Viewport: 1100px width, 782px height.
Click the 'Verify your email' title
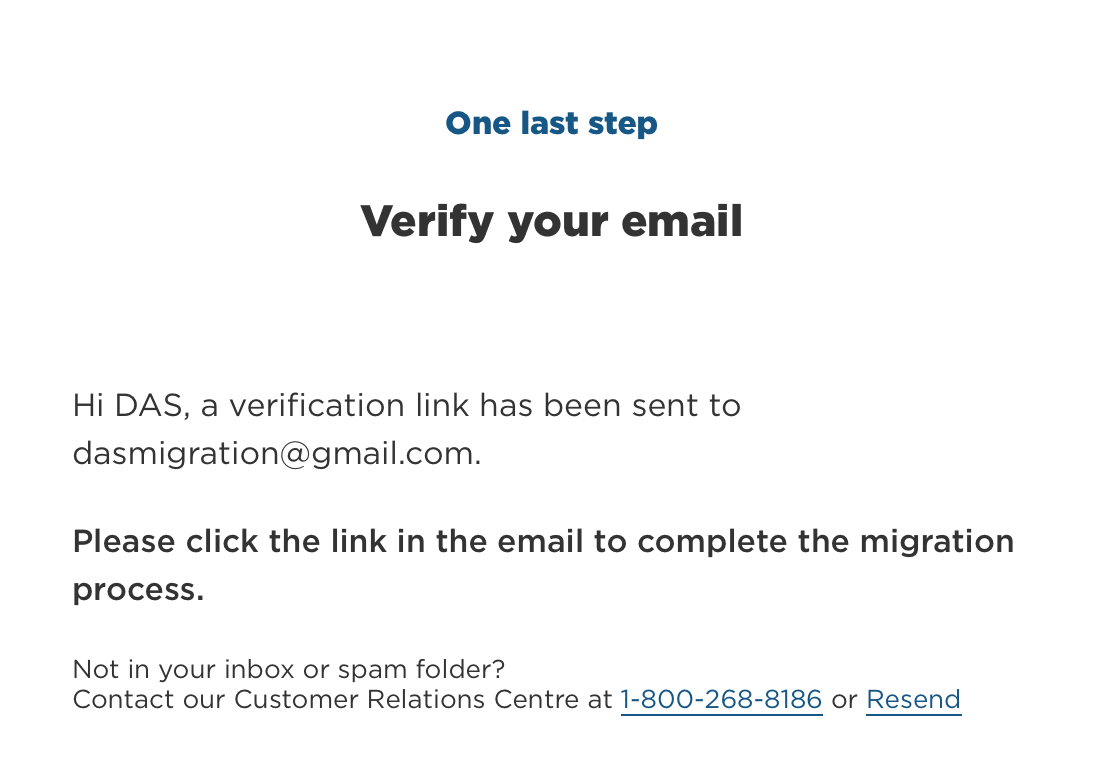click(x=551, y=220)
